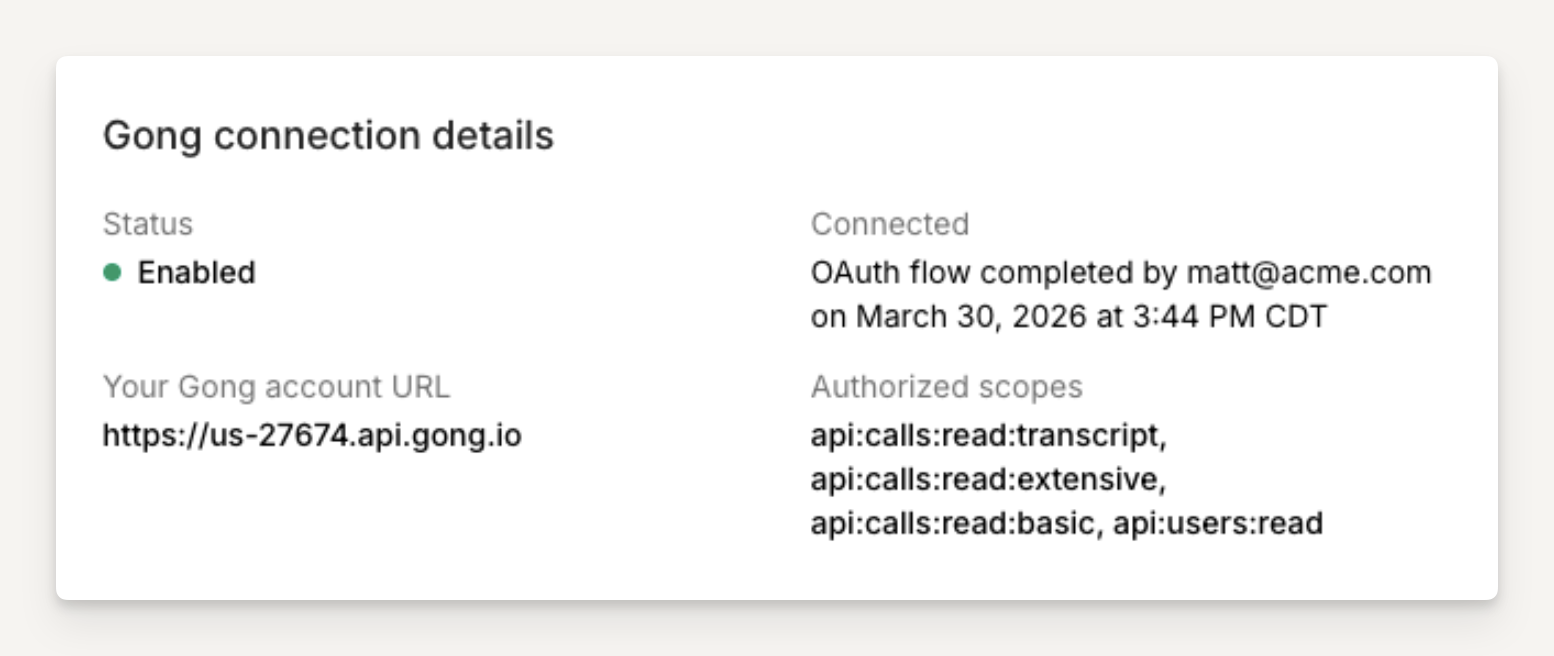Image resolution: width=1554 pixels, height=656 pixels.
Task: Click the "Enabled" status text
Action: pyautogui.click(x=196, y=272)
